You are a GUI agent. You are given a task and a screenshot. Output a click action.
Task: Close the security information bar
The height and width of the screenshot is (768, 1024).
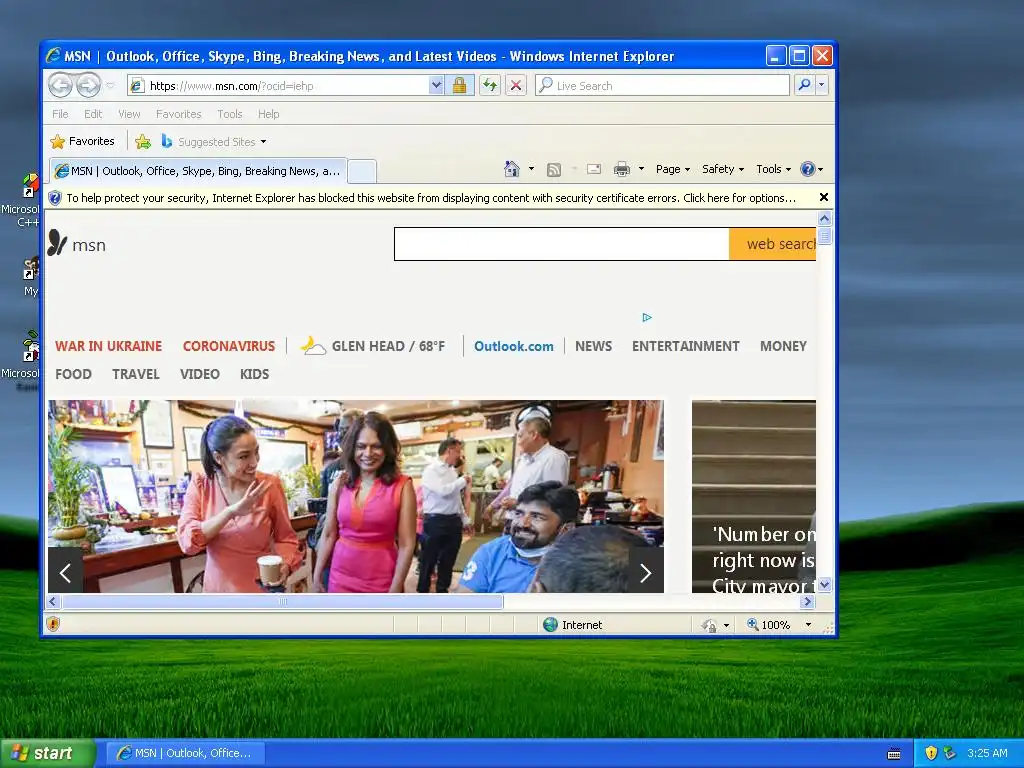(824, 197)
